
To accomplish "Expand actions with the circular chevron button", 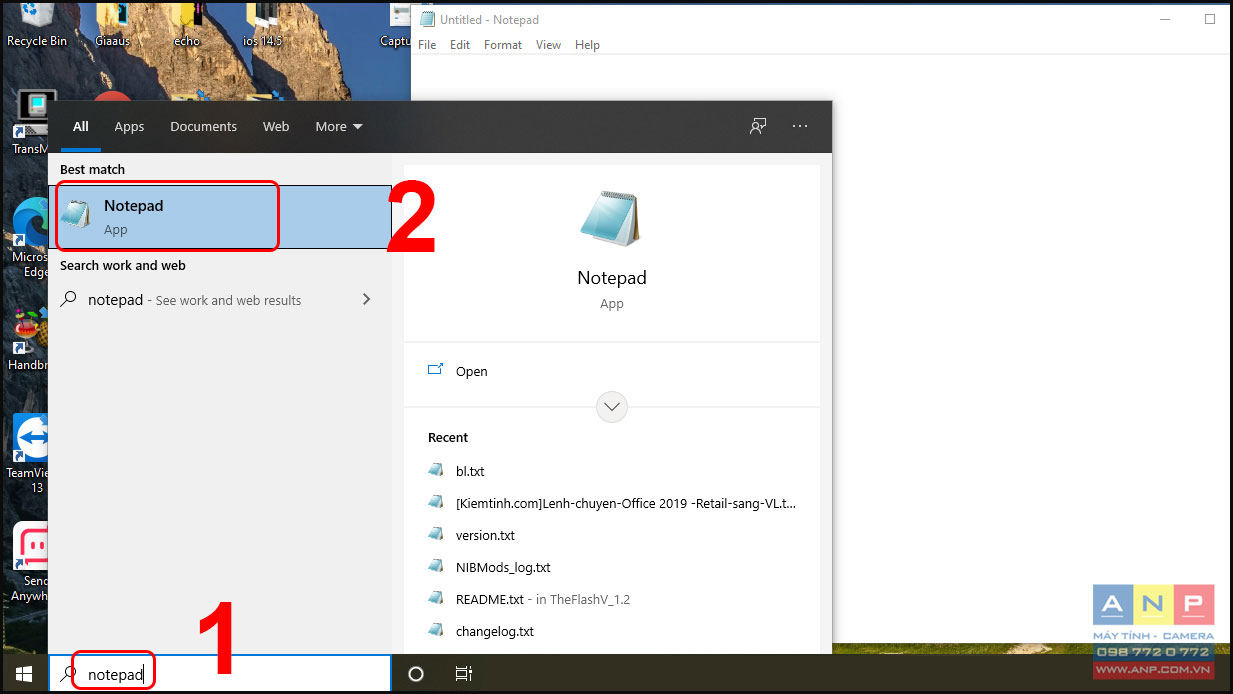I will point(611,407).
